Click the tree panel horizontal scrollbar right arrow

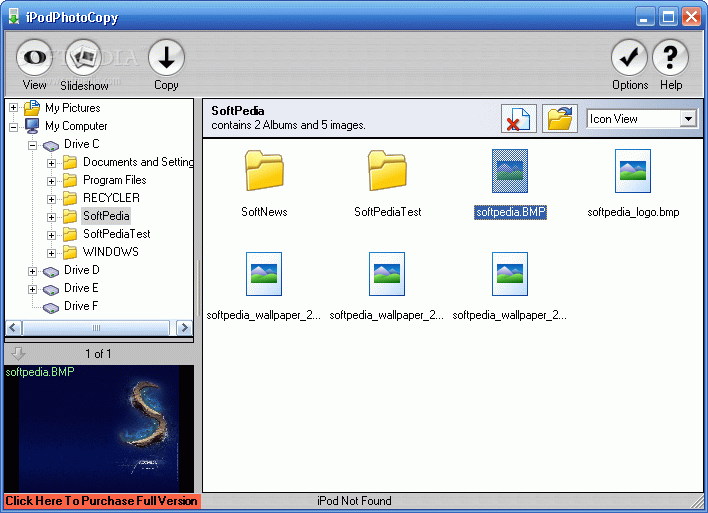(x=184, y=328)
